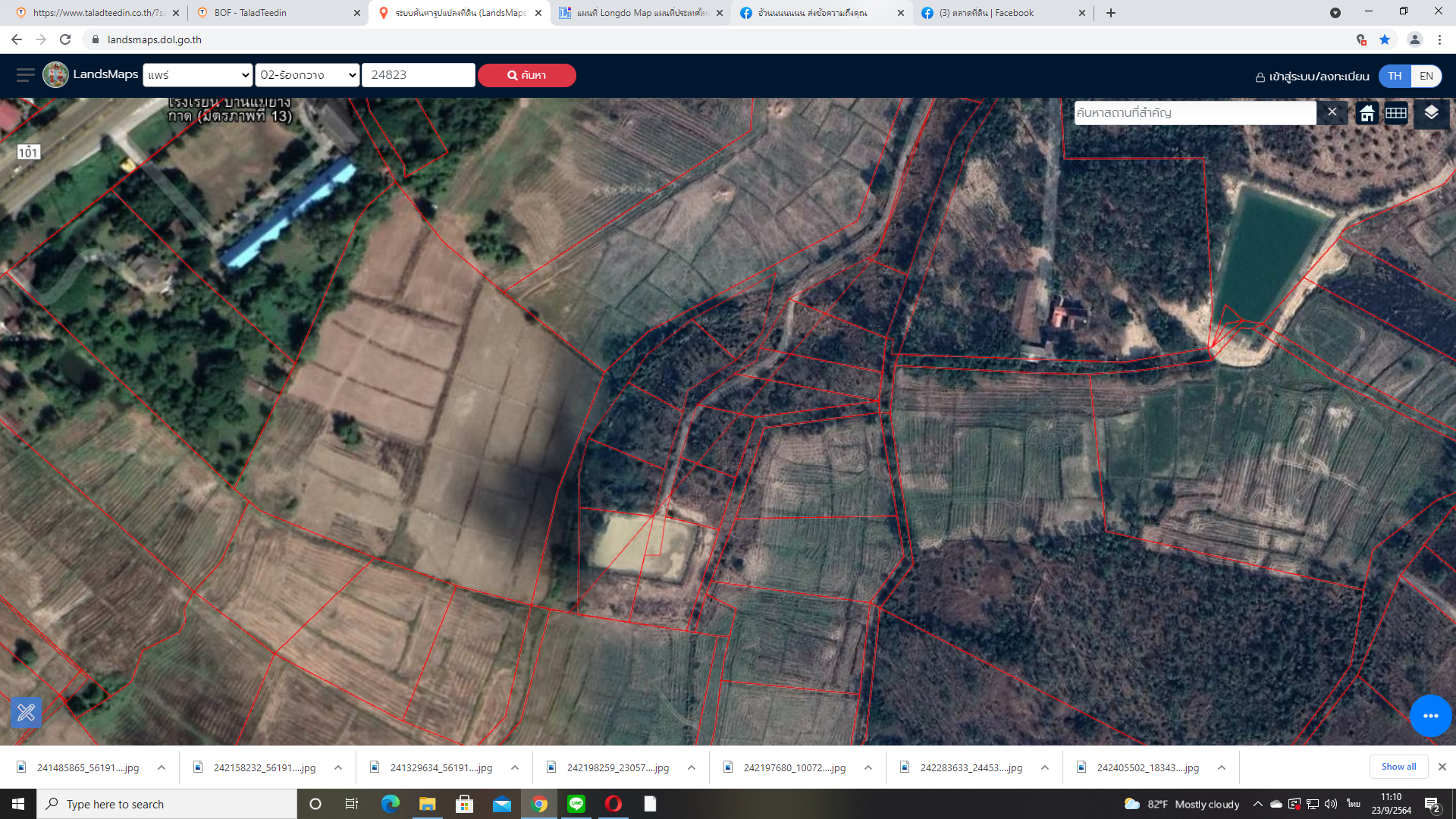
Task: Click the parcel number field 24823
Action: pos(419,75)
